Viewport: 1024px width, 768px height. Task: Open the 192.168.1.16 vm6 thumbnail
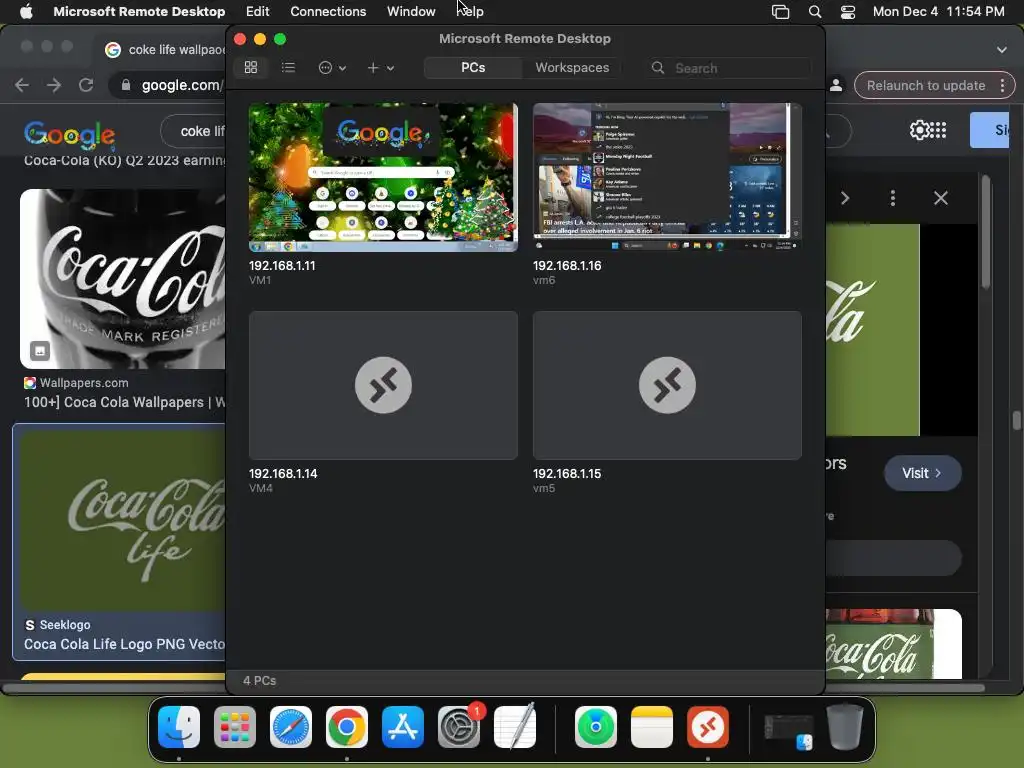pos(667,177)
